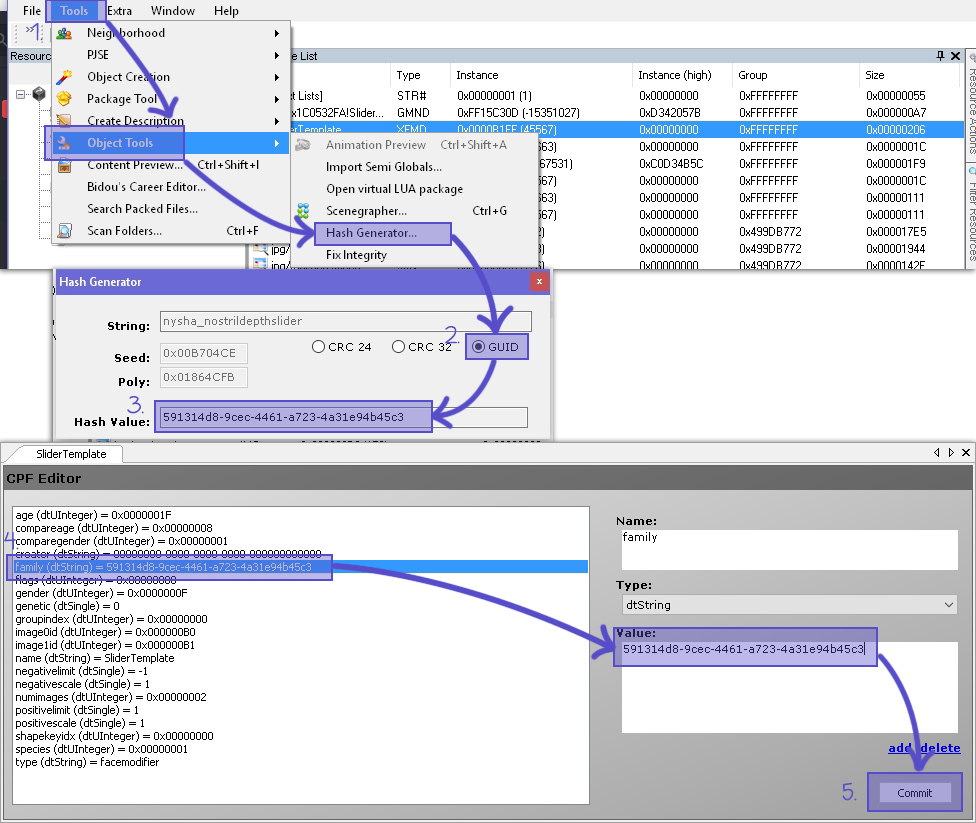Switch to the SliderTemplate tab
The width and height of the screenshot is (976, 823).
70,454
